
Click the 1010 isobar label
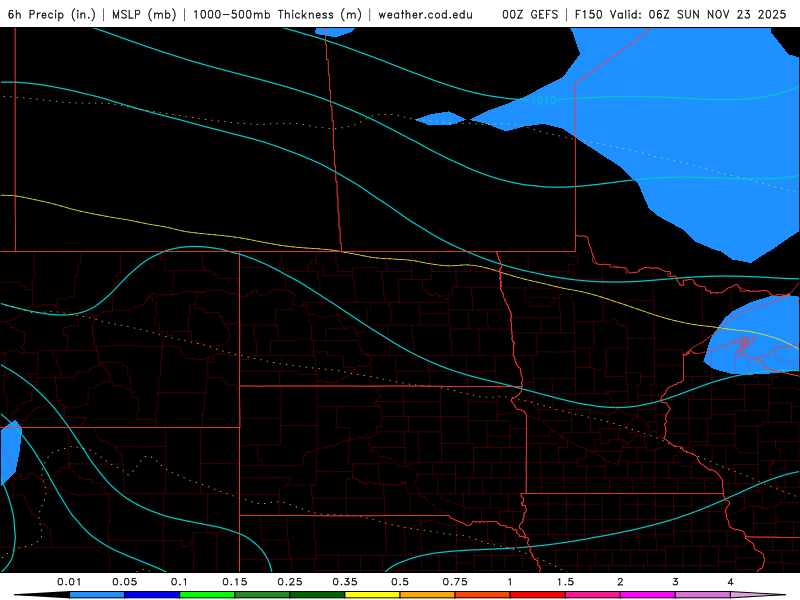(x=543, y=100)
